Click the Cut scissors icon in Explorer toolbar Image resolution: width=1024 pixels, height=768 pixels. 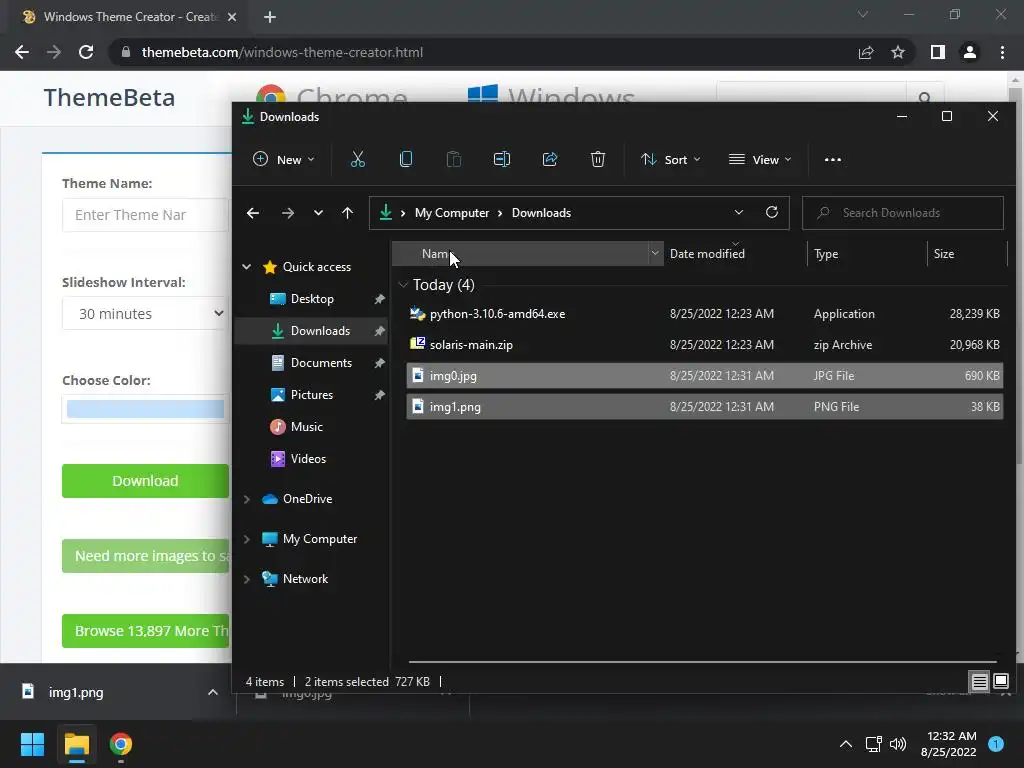(357, 159)
